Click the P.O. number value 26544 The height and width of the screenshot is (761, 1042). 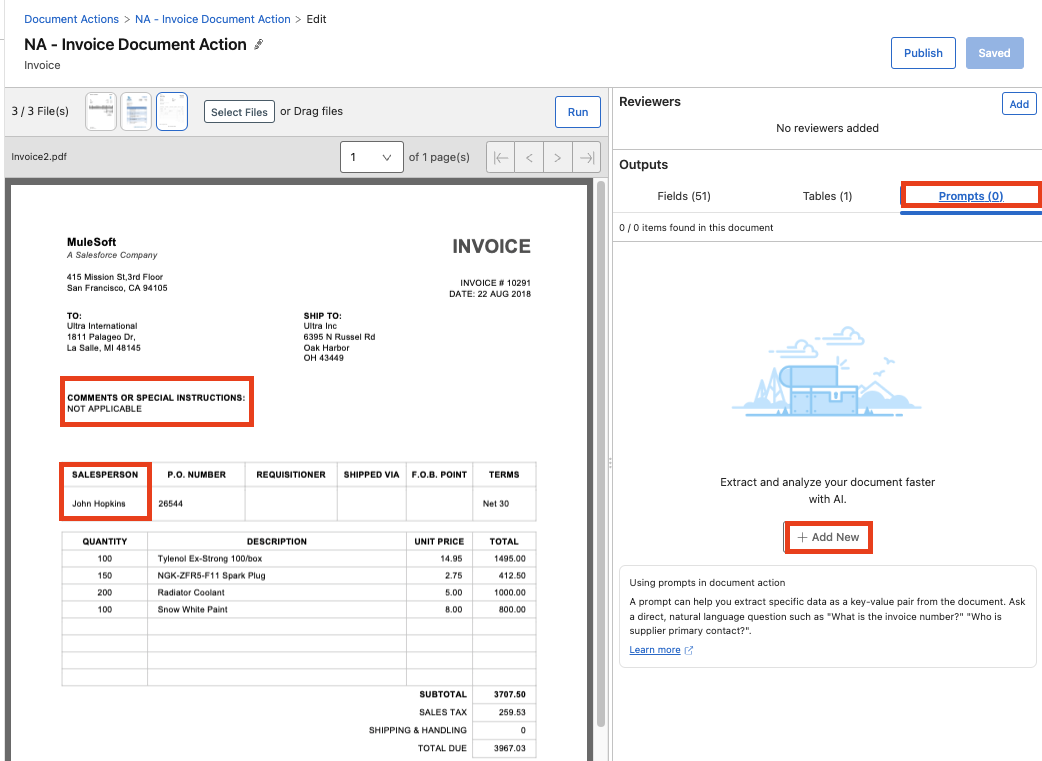pyautogui.click(x=170, y=504)
